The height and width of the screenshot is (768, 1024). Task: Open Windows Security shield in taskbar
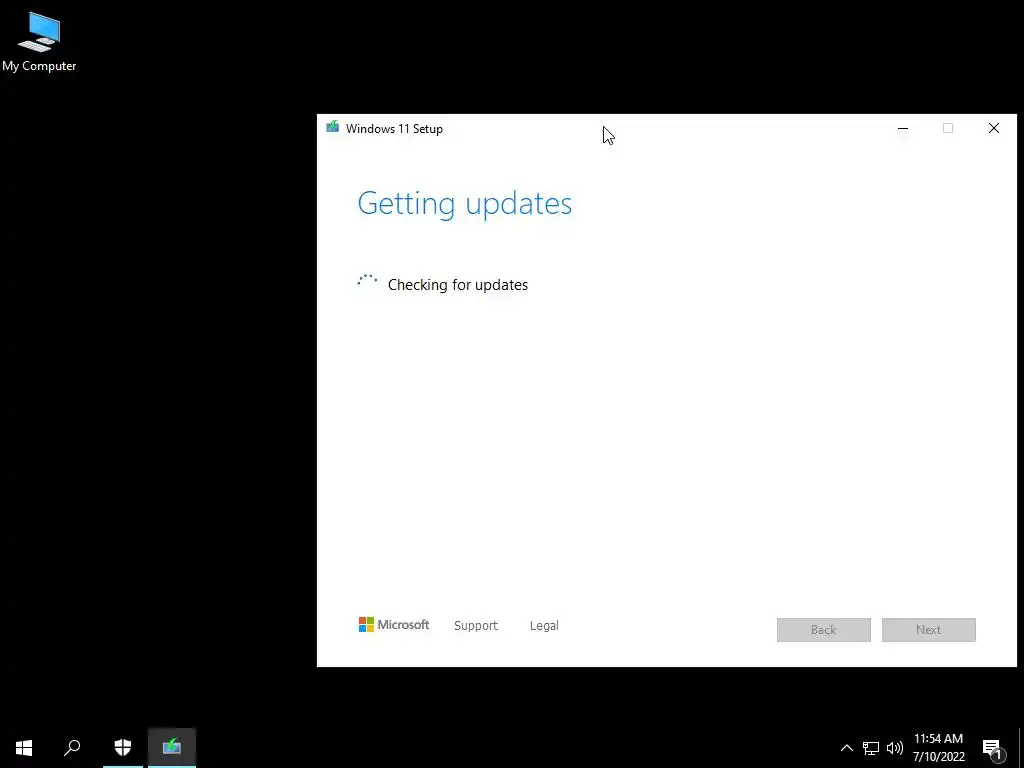pos(123,748)
